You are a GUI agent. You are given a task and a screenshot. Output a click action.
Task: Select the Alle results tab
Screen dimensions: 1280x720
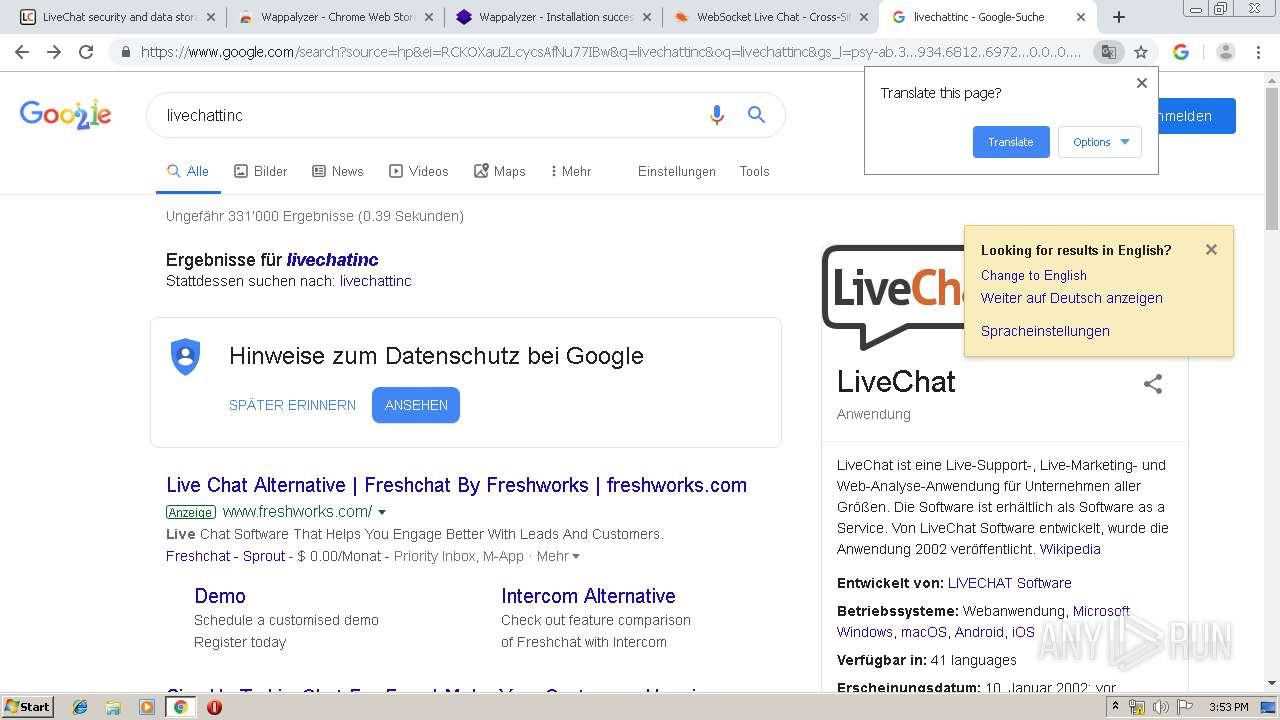click(x=188, y=171)
